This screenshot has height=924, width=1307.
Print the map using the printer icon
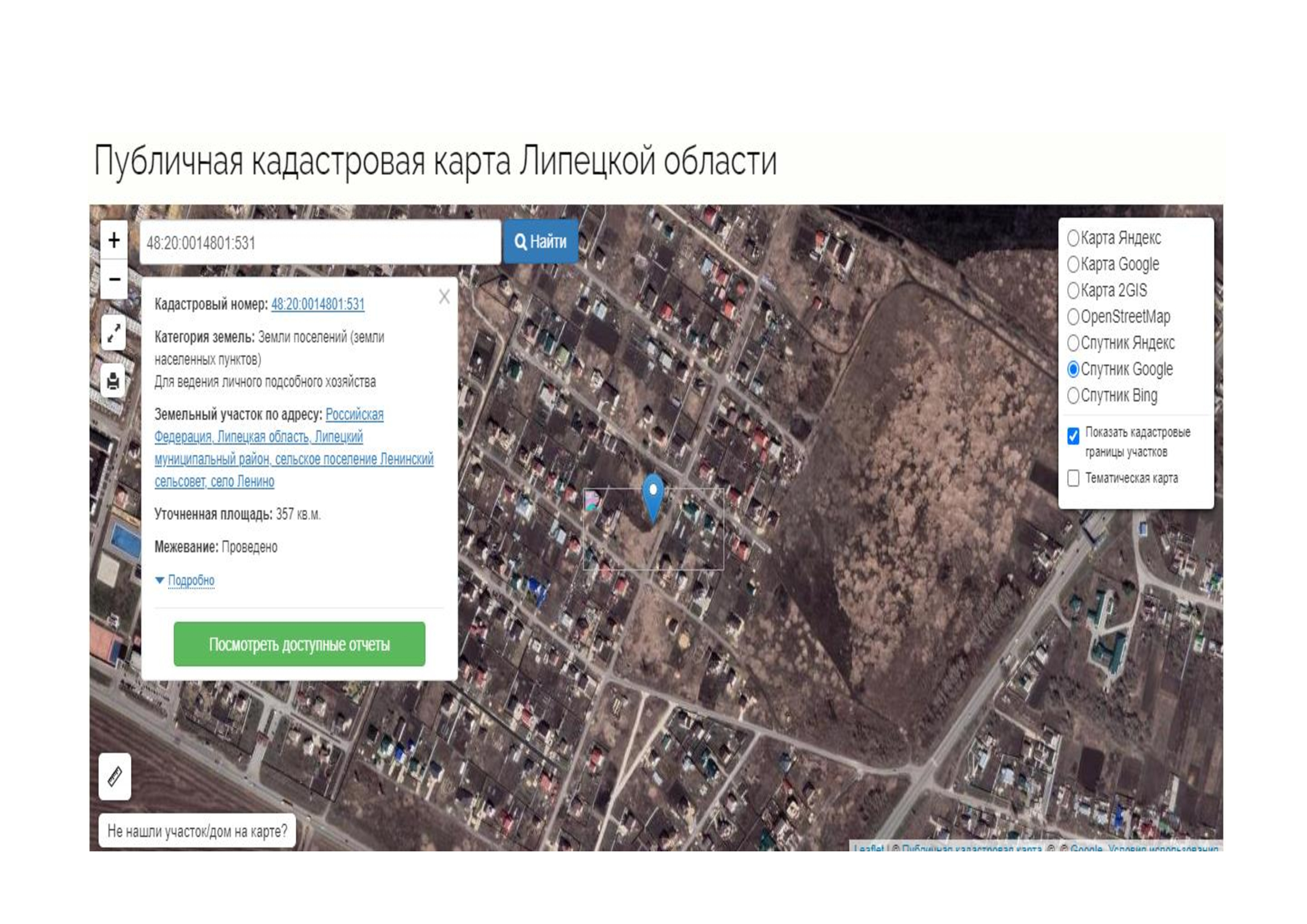click(x=114, y=380)
